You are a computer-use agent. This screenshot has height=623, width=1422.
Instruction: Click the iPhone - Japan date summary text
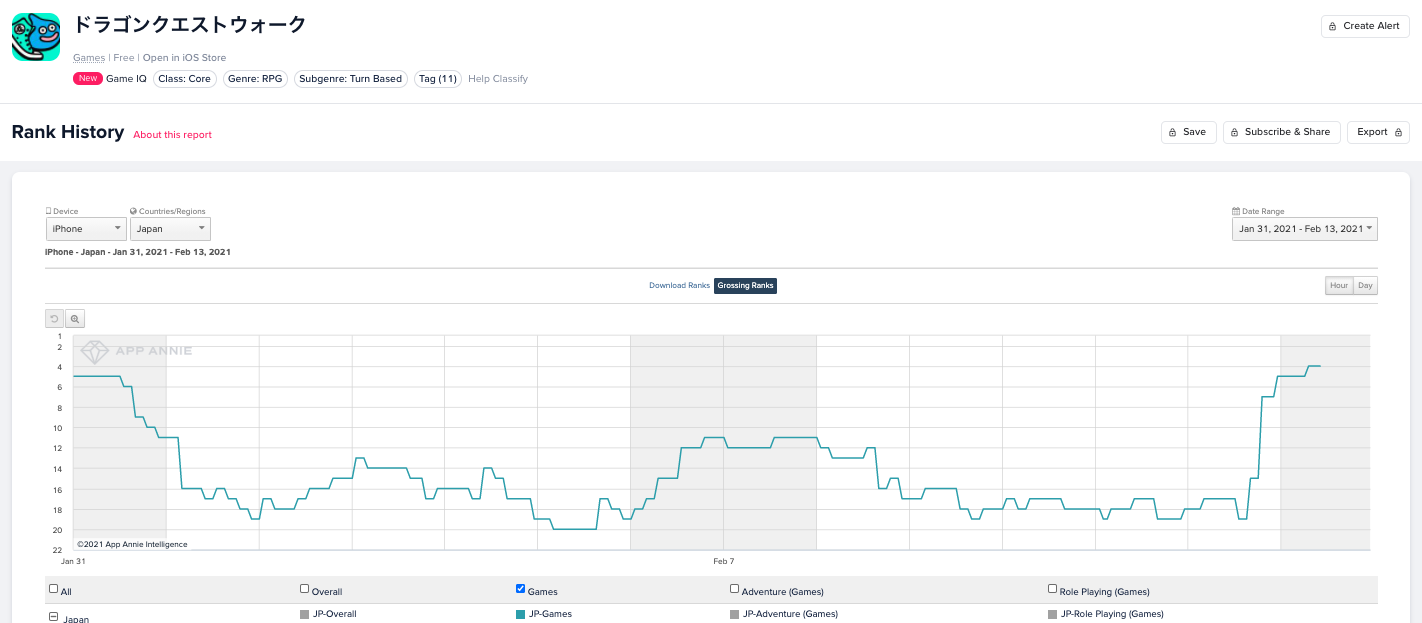point(138,252)
